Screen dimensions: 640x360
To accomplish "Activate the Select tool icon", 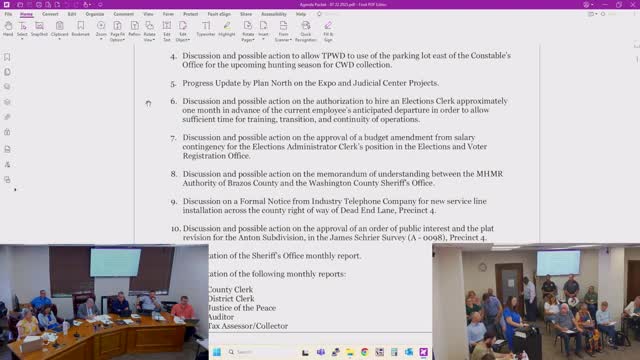I will (22, 27).
